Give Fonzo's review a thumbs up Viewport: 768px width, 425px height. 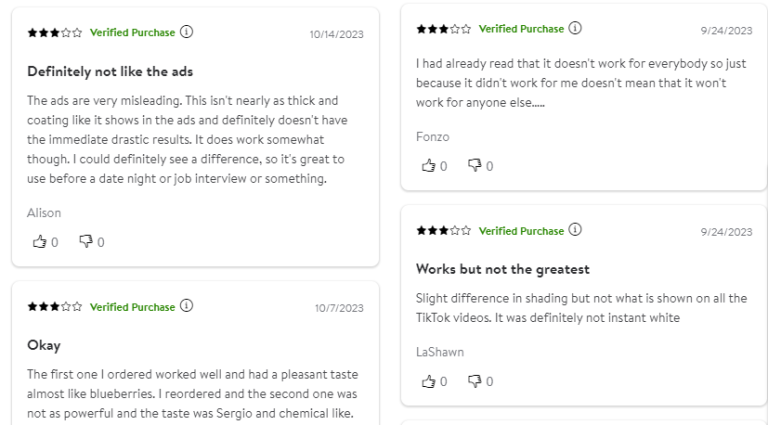[x=429, y=165]
